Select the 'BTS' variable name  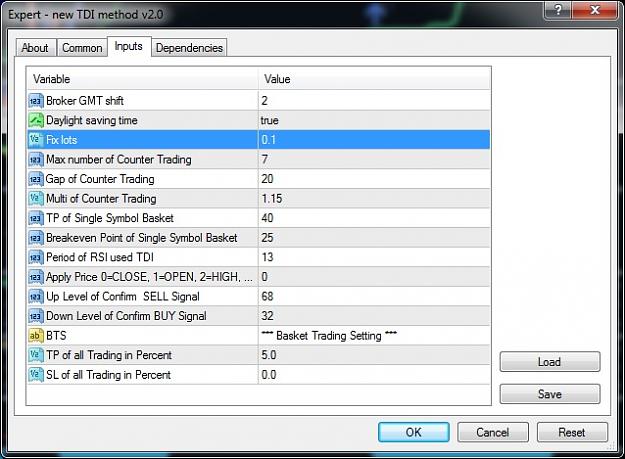click(x=56, y=335)
